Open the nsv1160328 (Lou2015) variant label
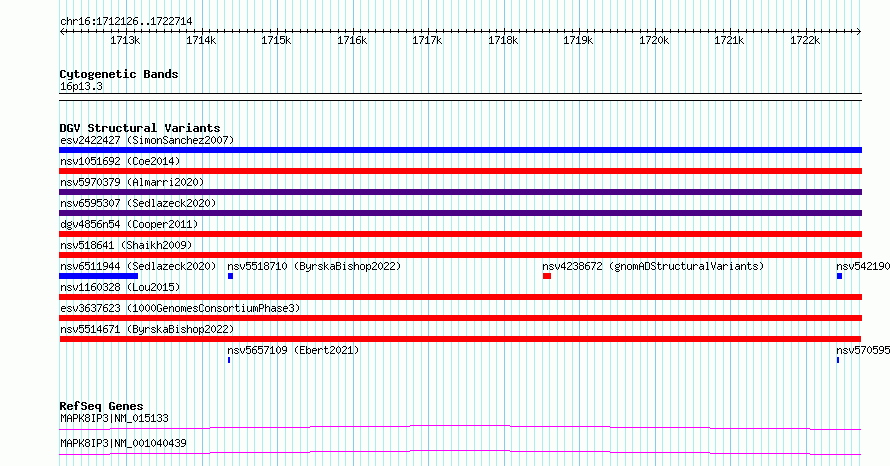 [x=120, y=287]
